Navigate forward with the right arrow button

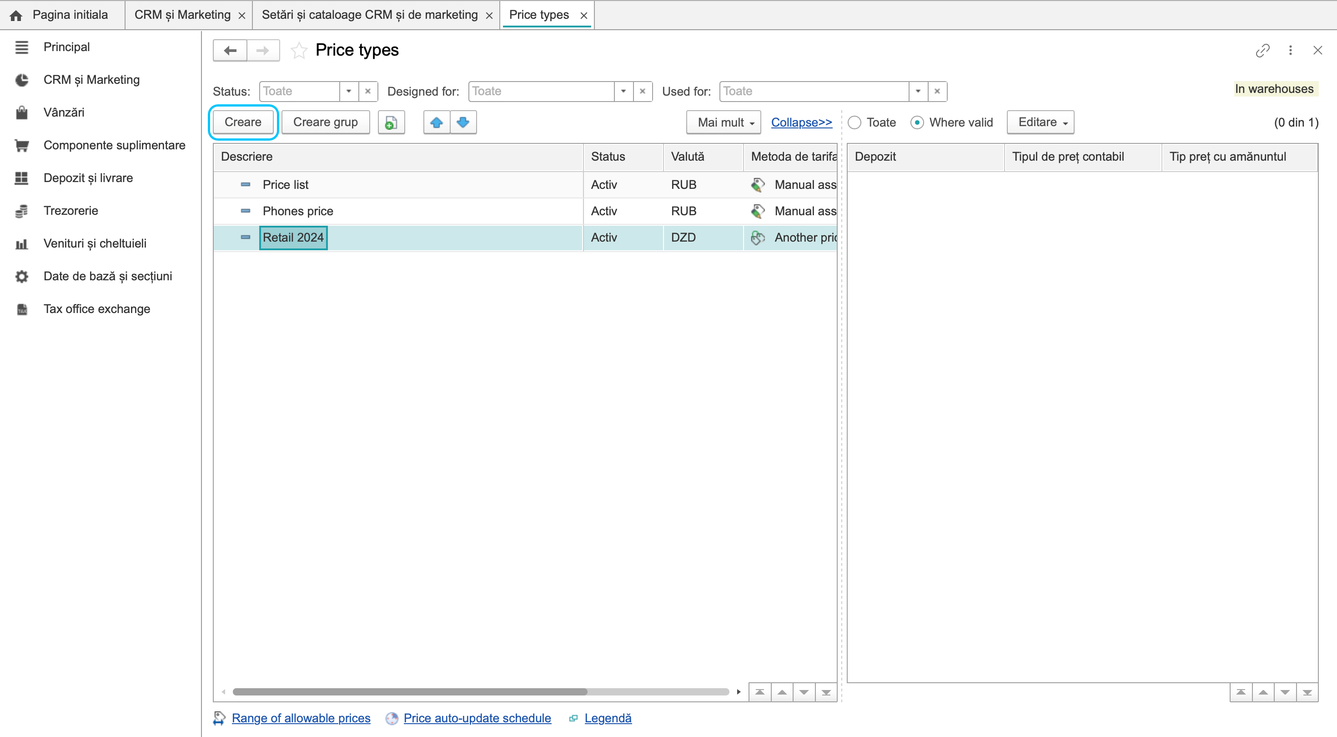(x=263, y=50)
